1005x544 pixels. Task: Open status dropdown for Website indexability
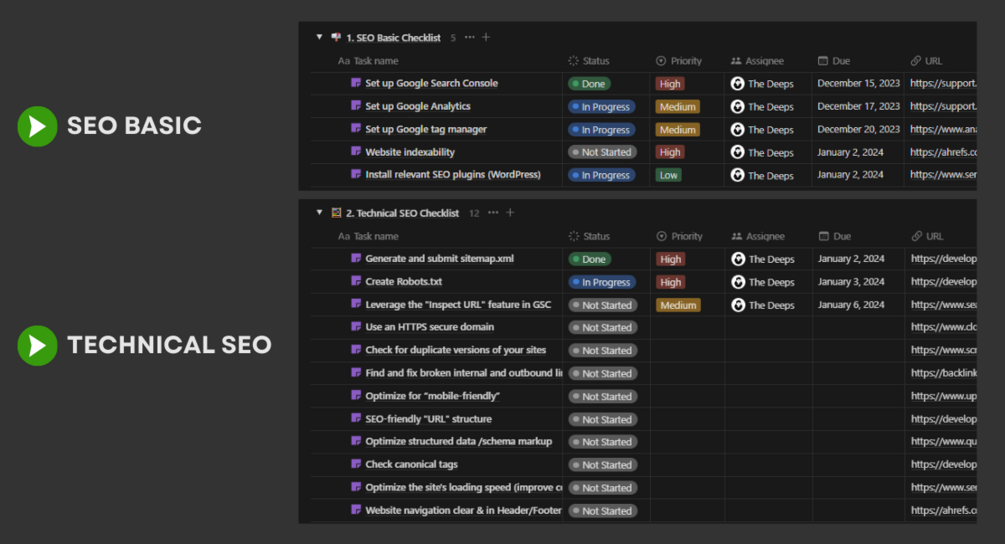pyautogui.click(x=602, y=153)
